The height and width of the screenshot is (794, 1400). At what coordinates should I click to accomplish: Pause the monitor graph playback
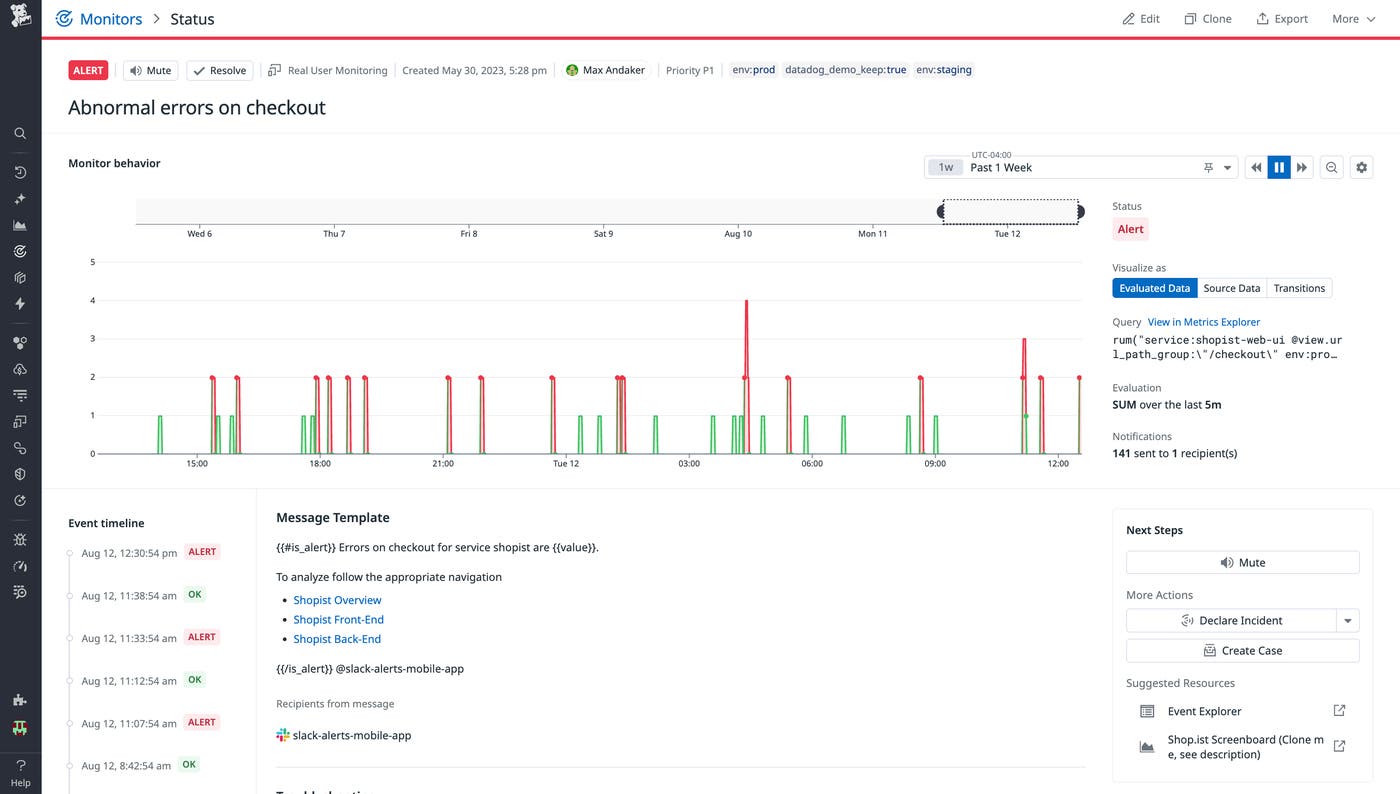point(1278,167)
